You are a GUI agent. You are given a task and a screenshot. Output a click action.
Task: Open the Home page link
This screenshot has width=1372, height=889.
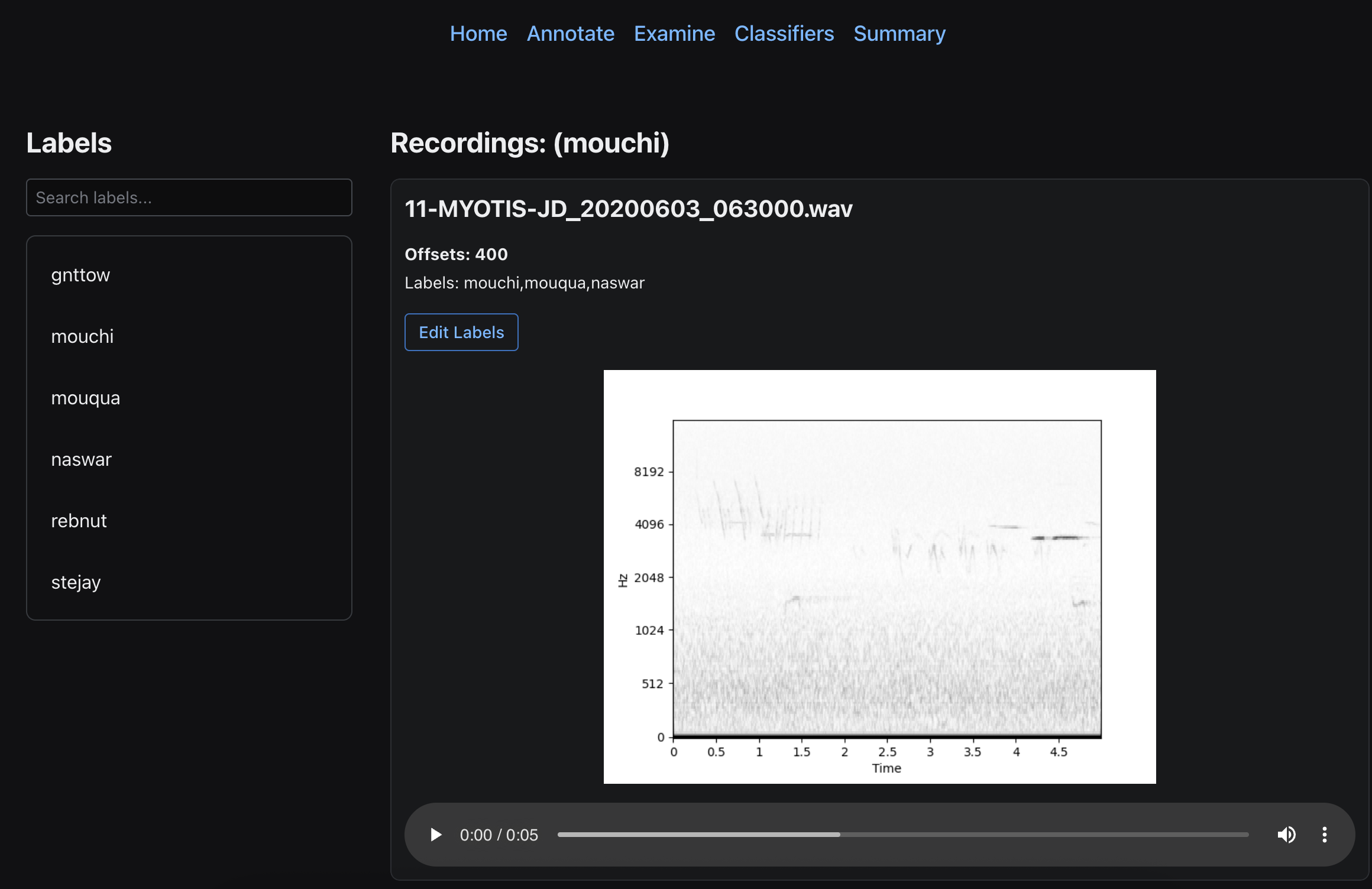click(478, 34)
